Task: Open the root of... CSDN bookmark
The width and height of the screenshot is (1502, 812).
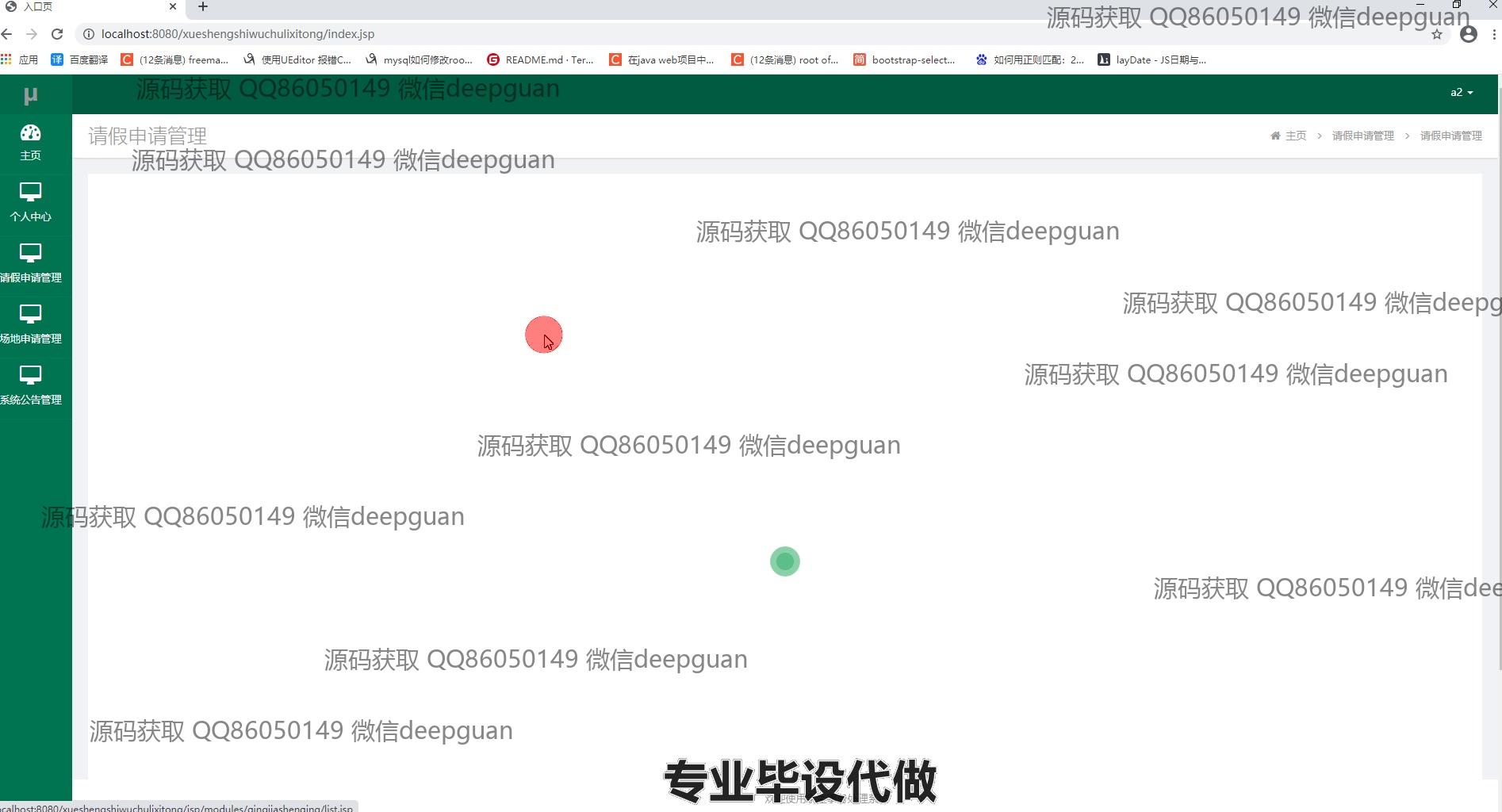Action: pos(784,59)
